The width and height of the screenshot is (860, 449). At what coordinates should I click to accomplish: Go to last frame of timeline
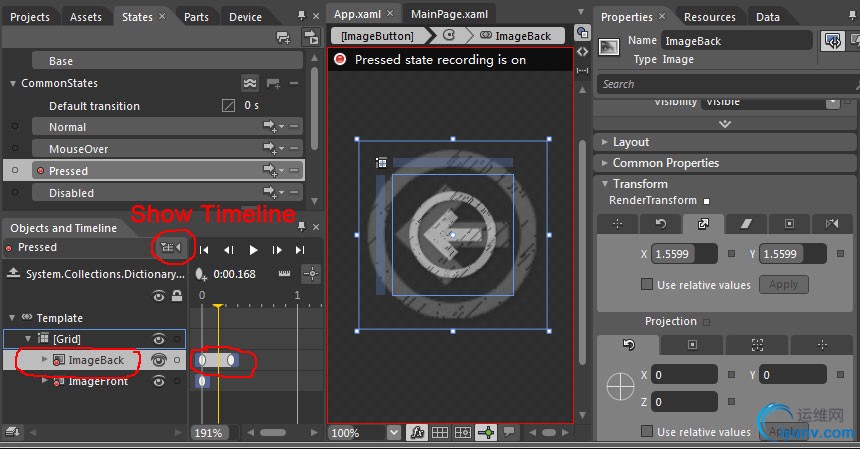pos(299,250)
